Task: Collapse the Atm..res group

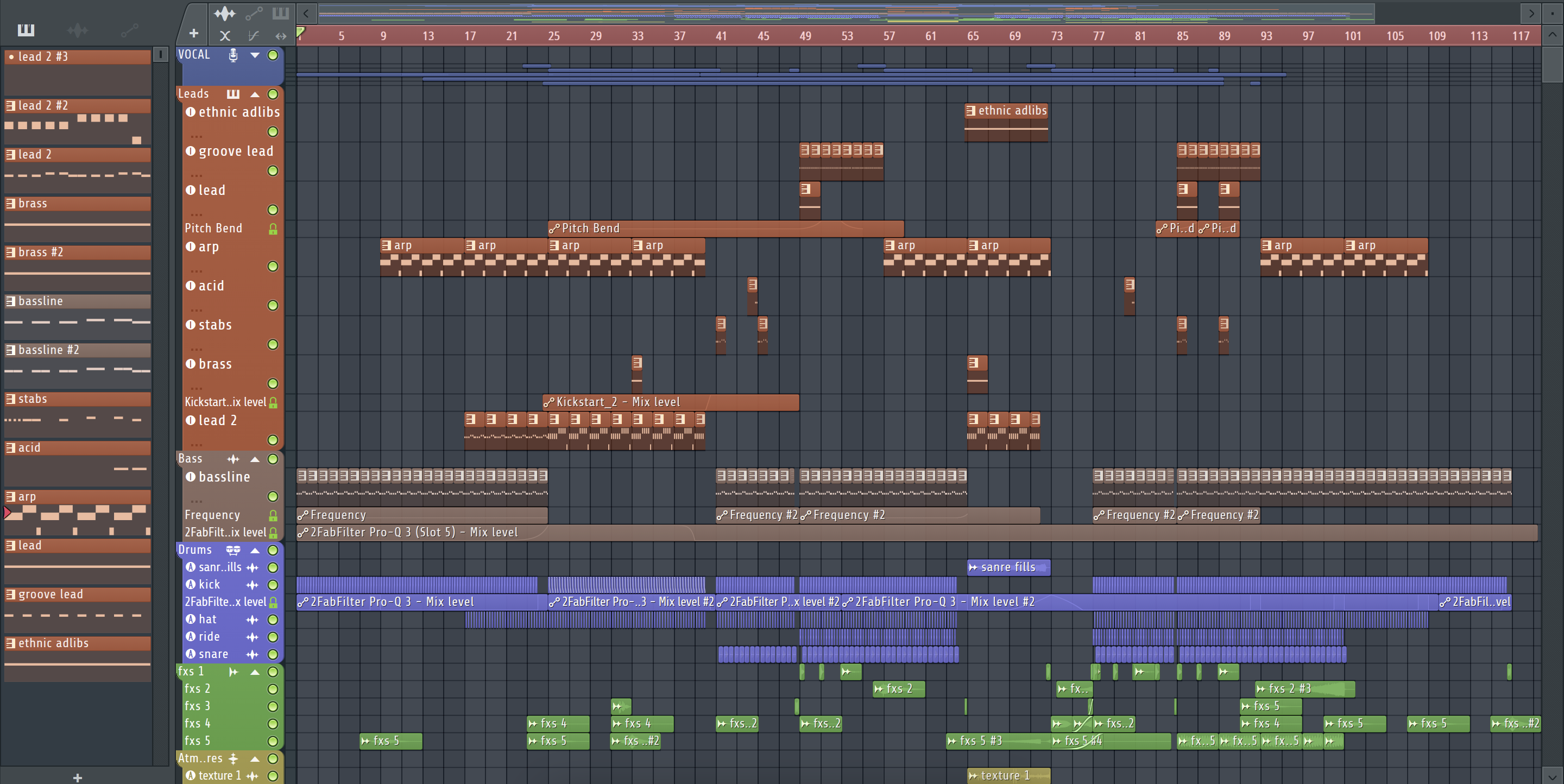Action: pyautogui.click(x=255, y=758)
